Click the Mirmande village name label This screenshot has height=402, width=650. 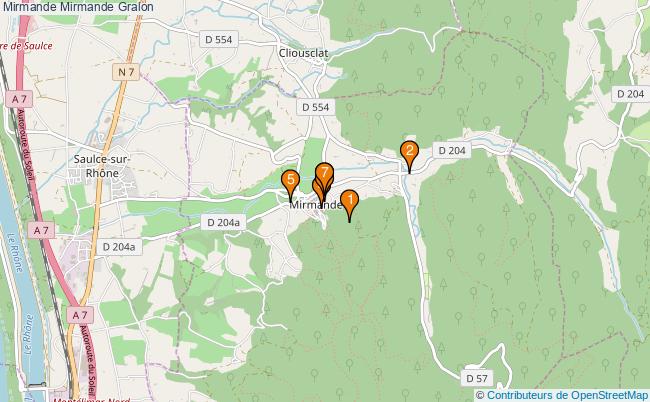click(316, 205)
